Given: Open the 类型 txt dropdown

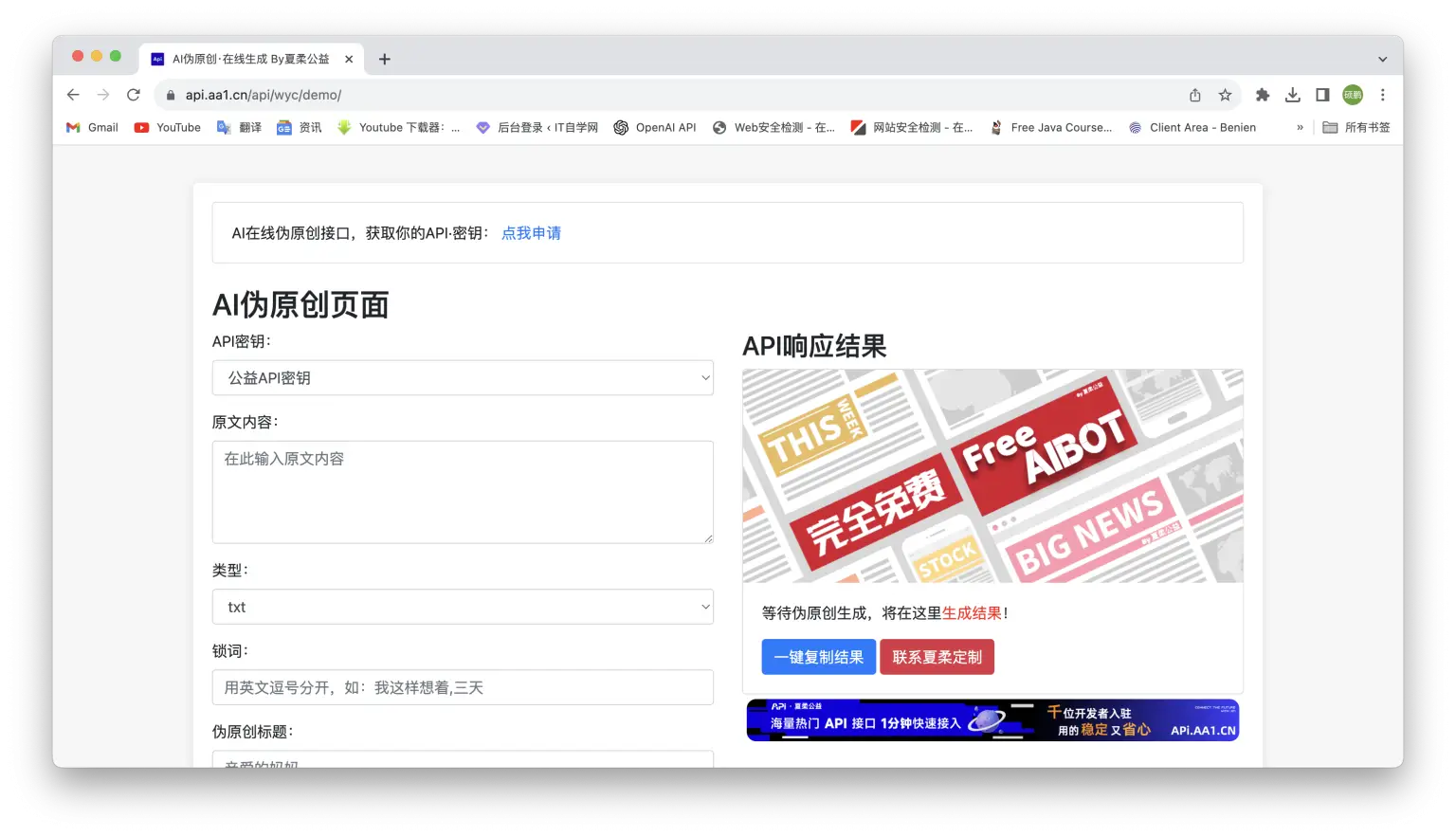Looking at the screenshot, I should 463,607.
